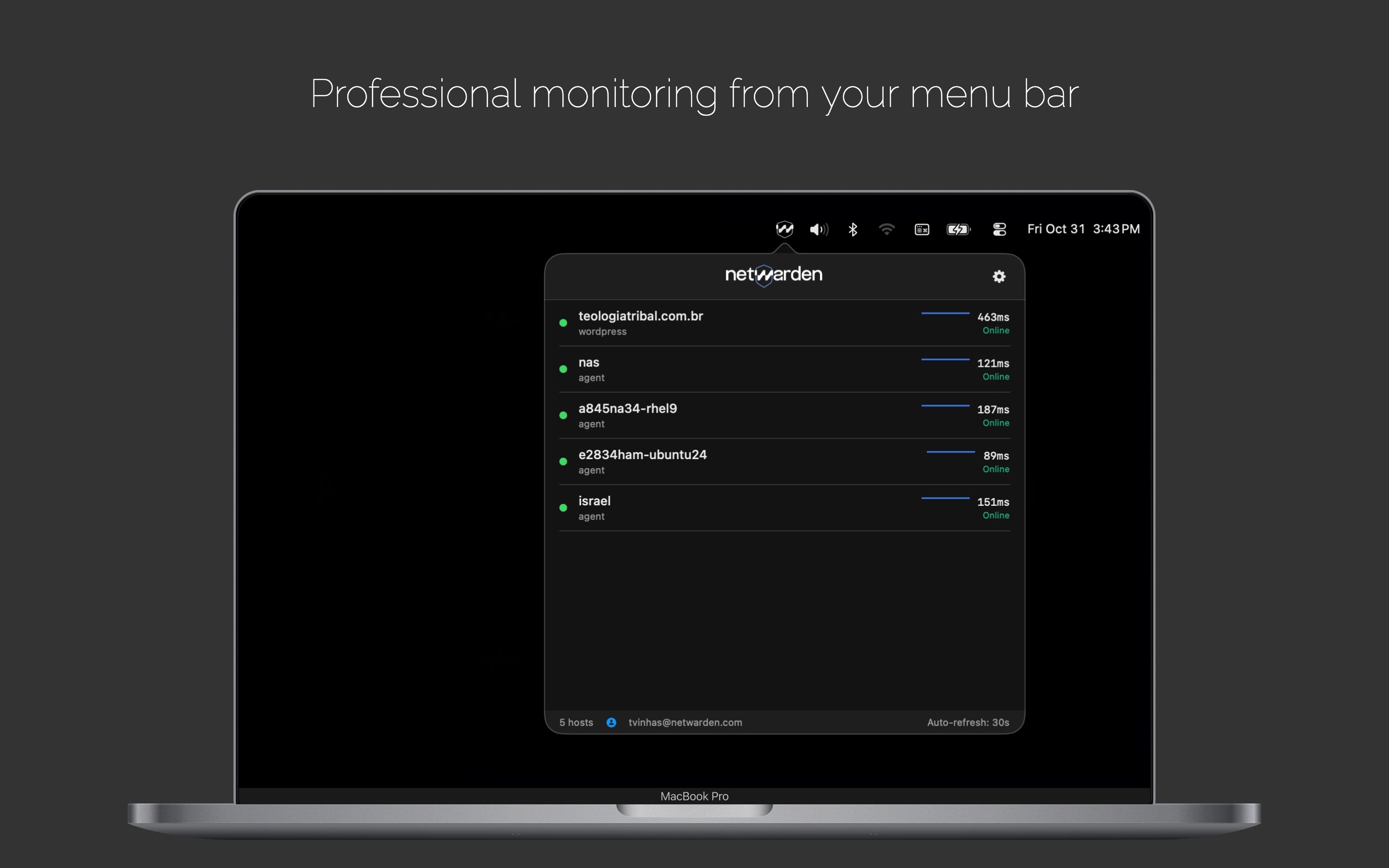Image resolution: width=1389 pixels, height=868 pixels.
Task: Open the Bluetooth menu bar icon
Action: 853,230
